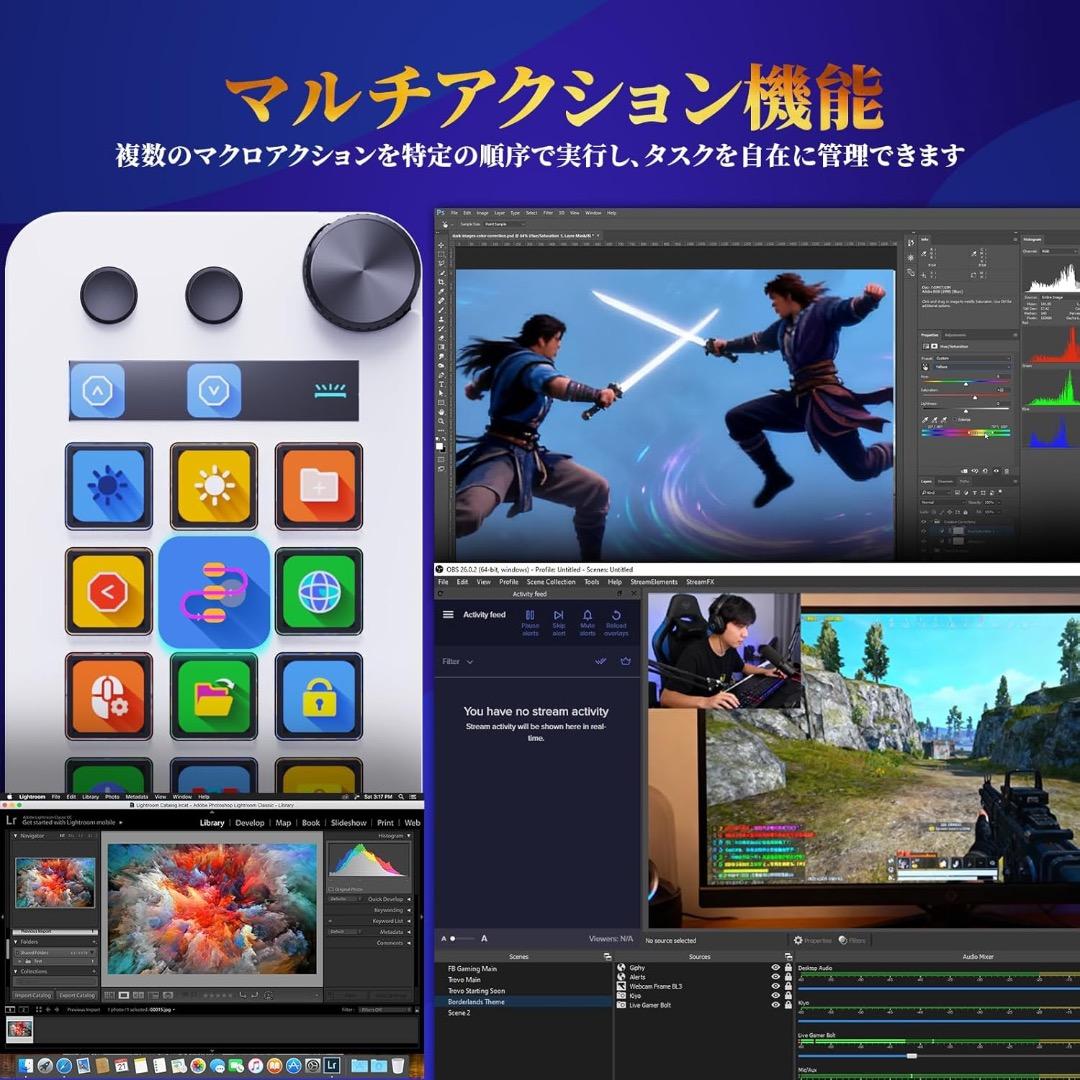
Task: Switch to the Develop module in Lightroom
Action: pyautogui.click(x=250, y=823)
